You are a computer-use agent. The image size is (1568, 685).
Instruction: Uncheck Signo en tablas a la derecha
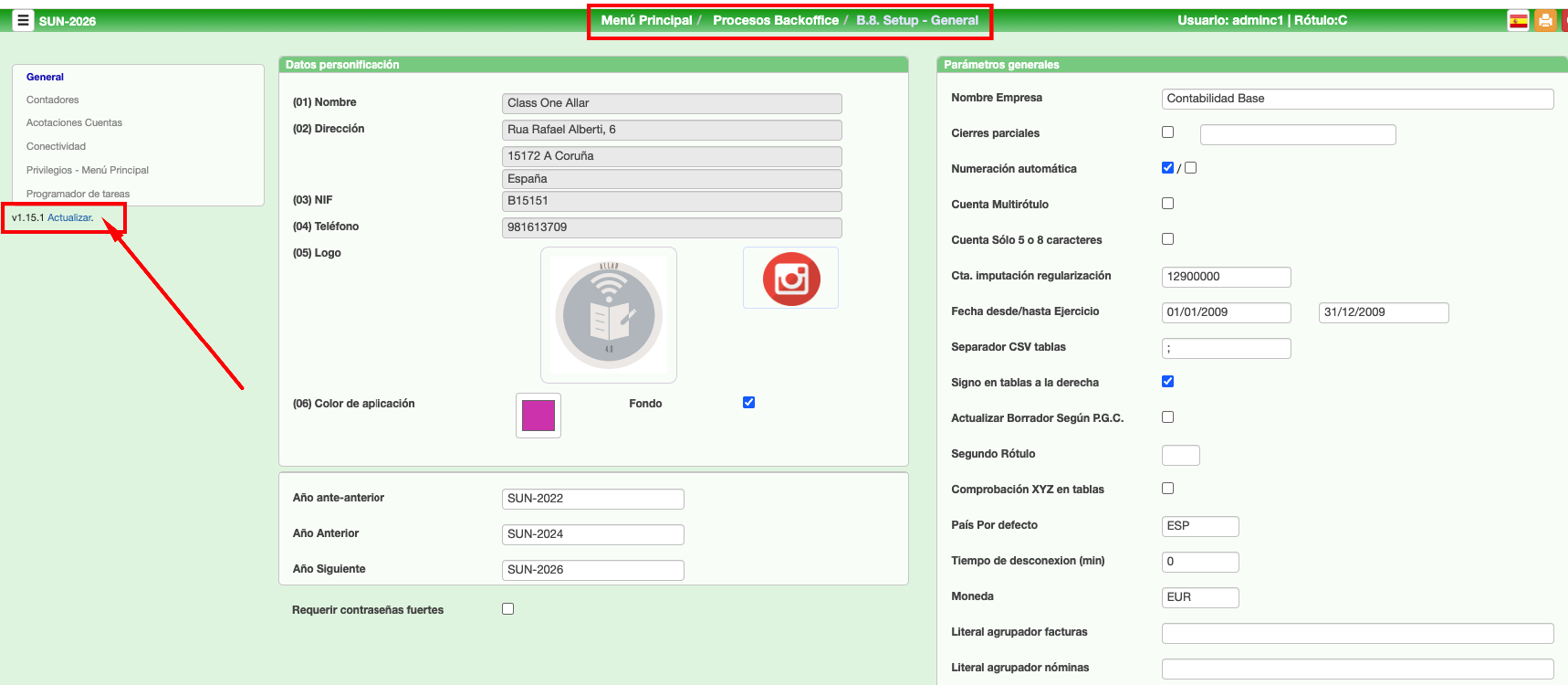pos(1167,382)
